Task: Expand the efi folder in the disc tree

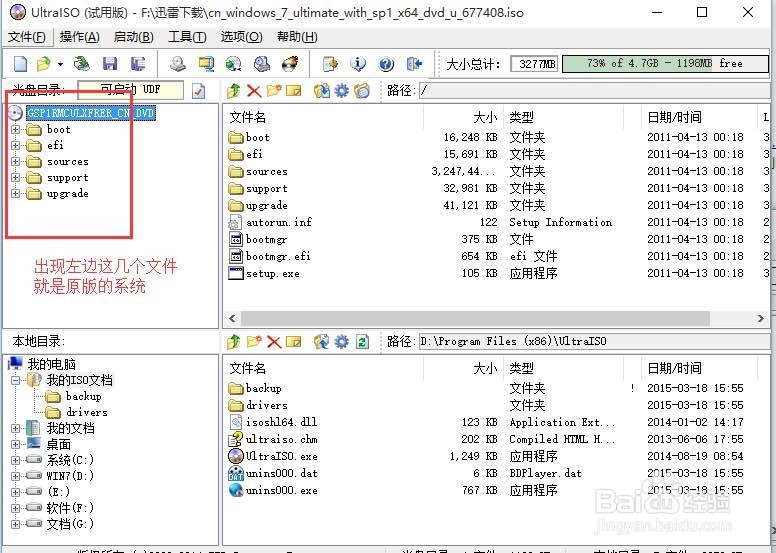Action: 15,146
